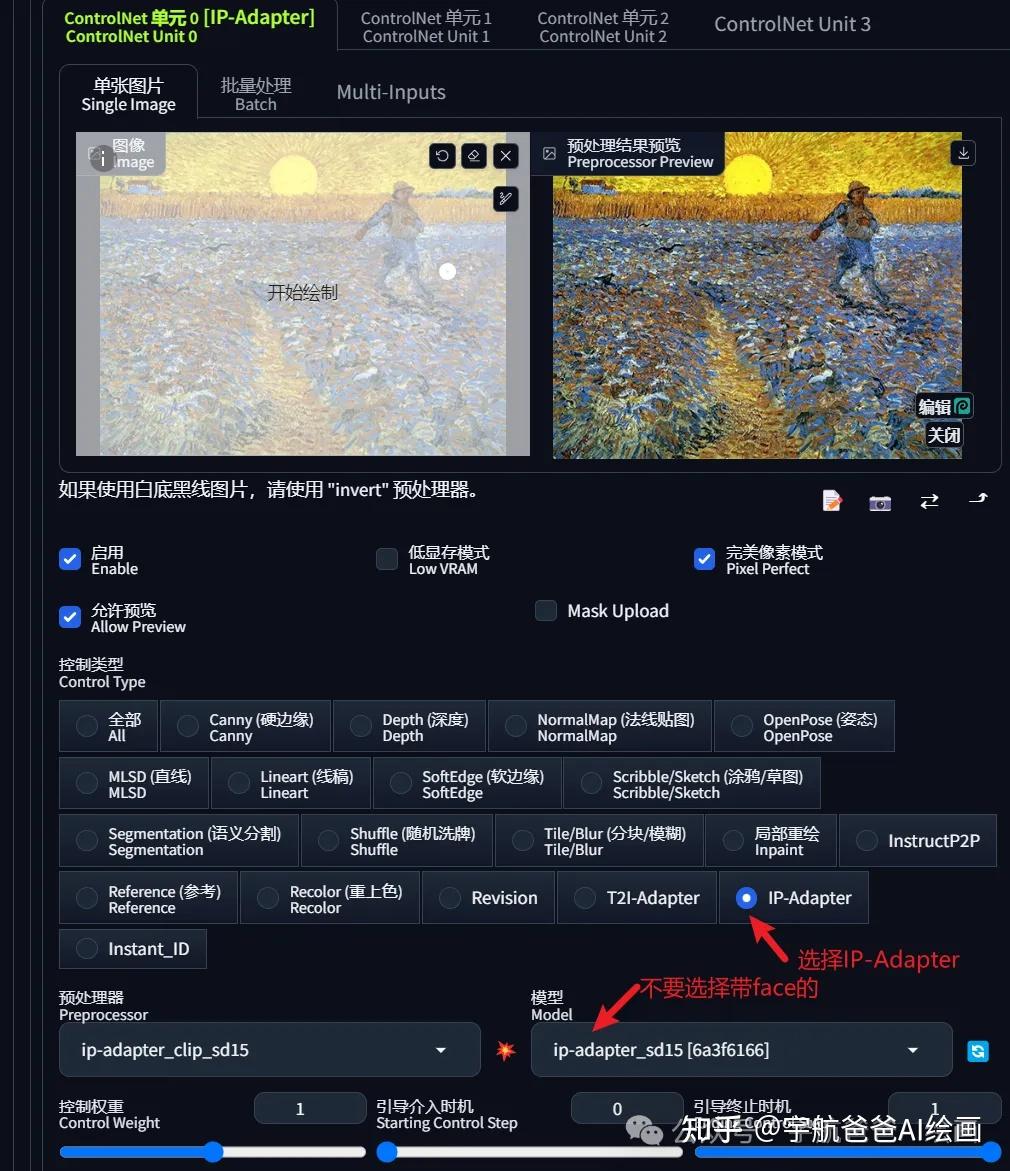The width and height of the screenshot is (1010, 1171).
Task: Select IP-Adapter control type
Action: coord(794,898)
